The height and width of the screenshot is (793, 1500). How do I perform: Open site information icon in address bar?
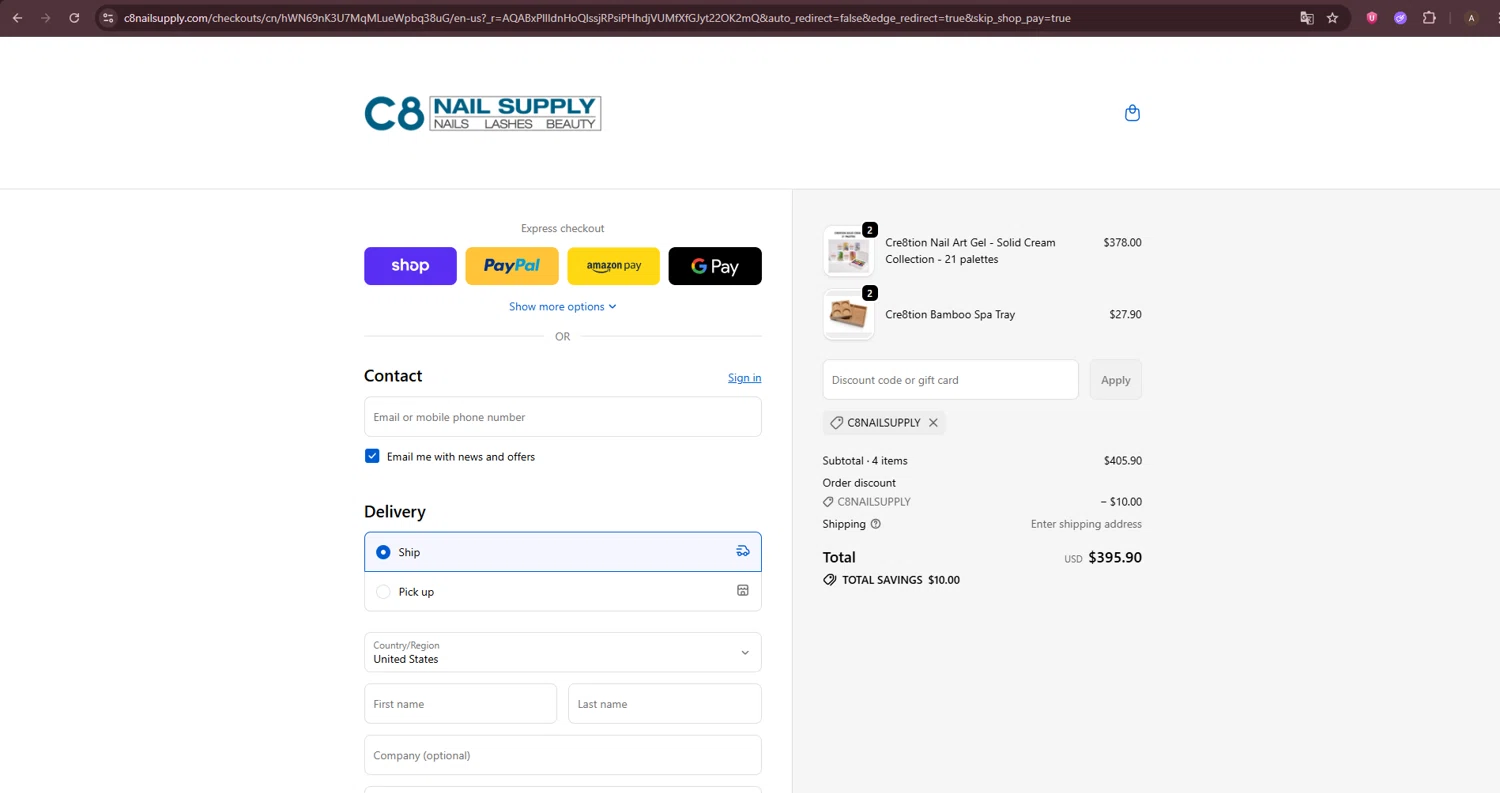(109, 18)
